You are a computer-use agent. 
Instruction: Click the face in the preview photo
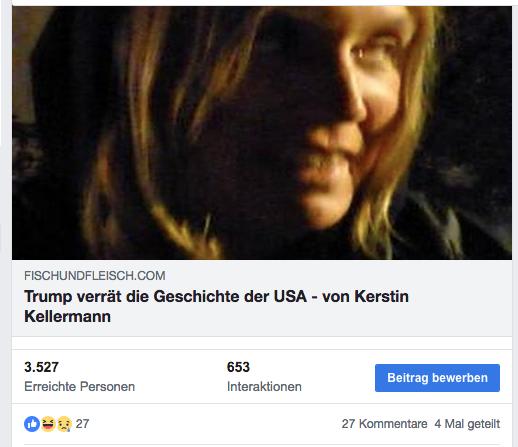(347, 117)
